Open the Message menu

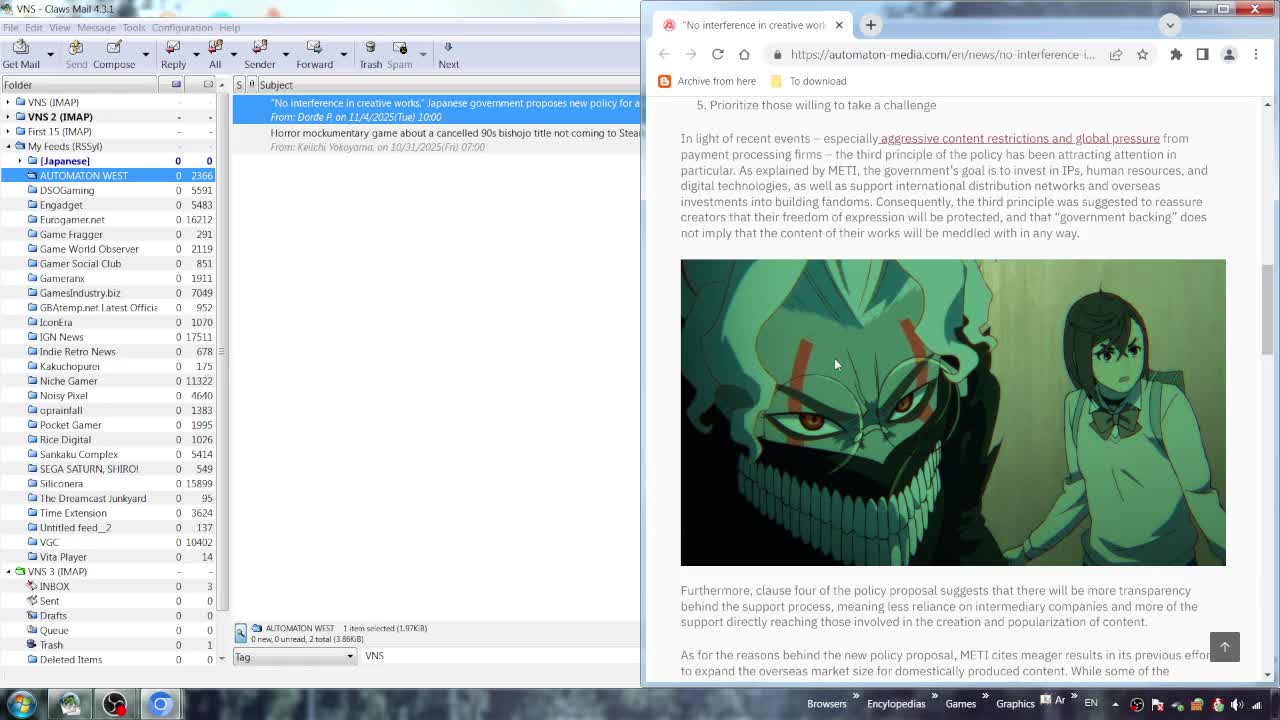point(96,27)
